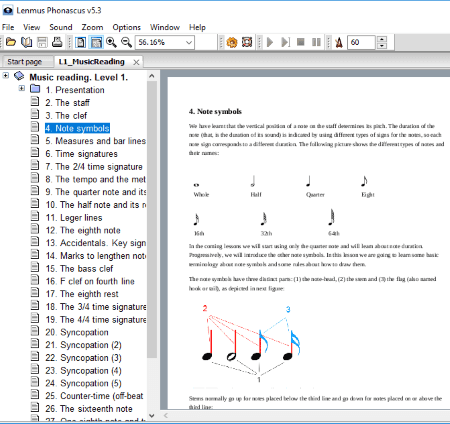The image size is (450, 424).
Task: Open lesson 9. The quarter note
Action: point(96,192)
